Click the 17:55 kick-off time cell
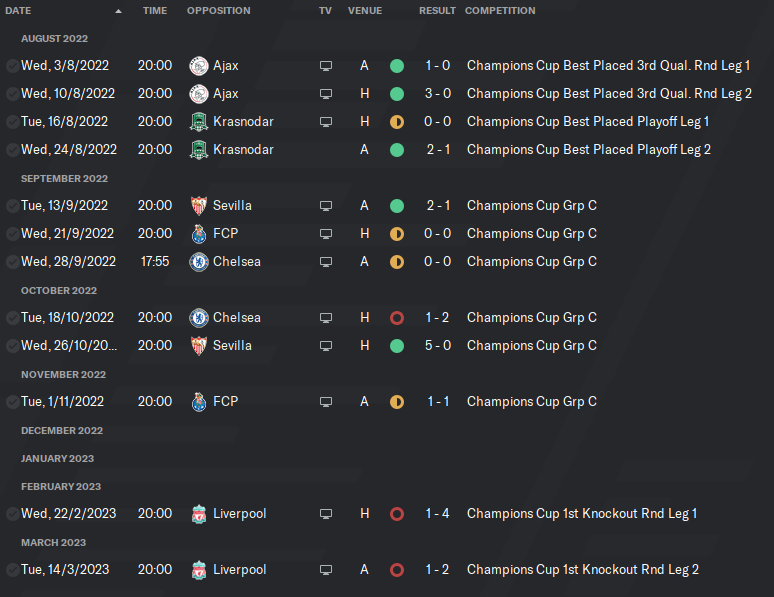The width and height of the screenshot is (774, 597). (154, 262)
